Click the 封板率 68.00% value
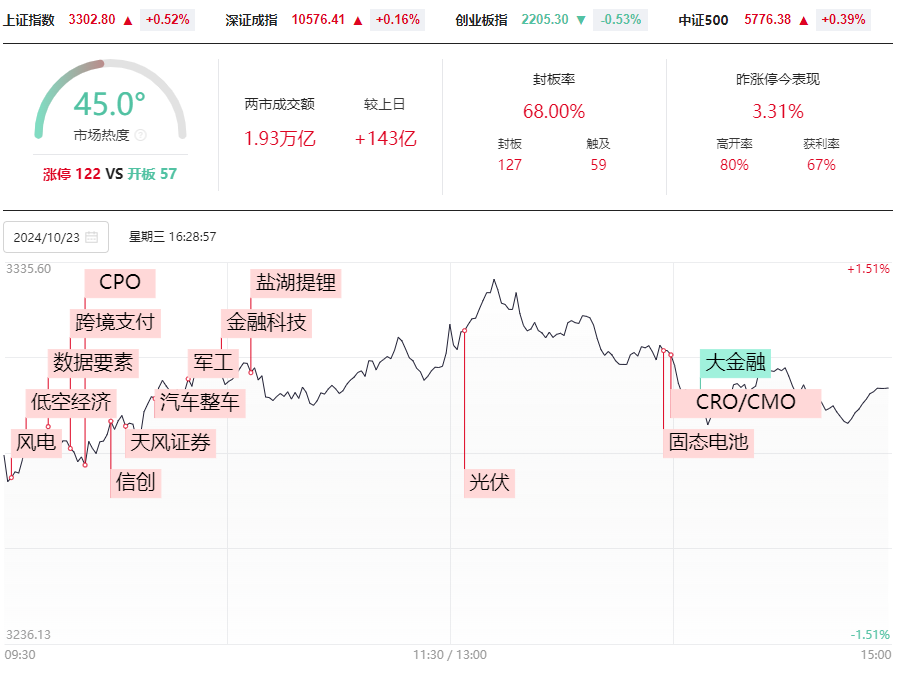This screenshot has width=897, height=680. [x=554, y=112]
